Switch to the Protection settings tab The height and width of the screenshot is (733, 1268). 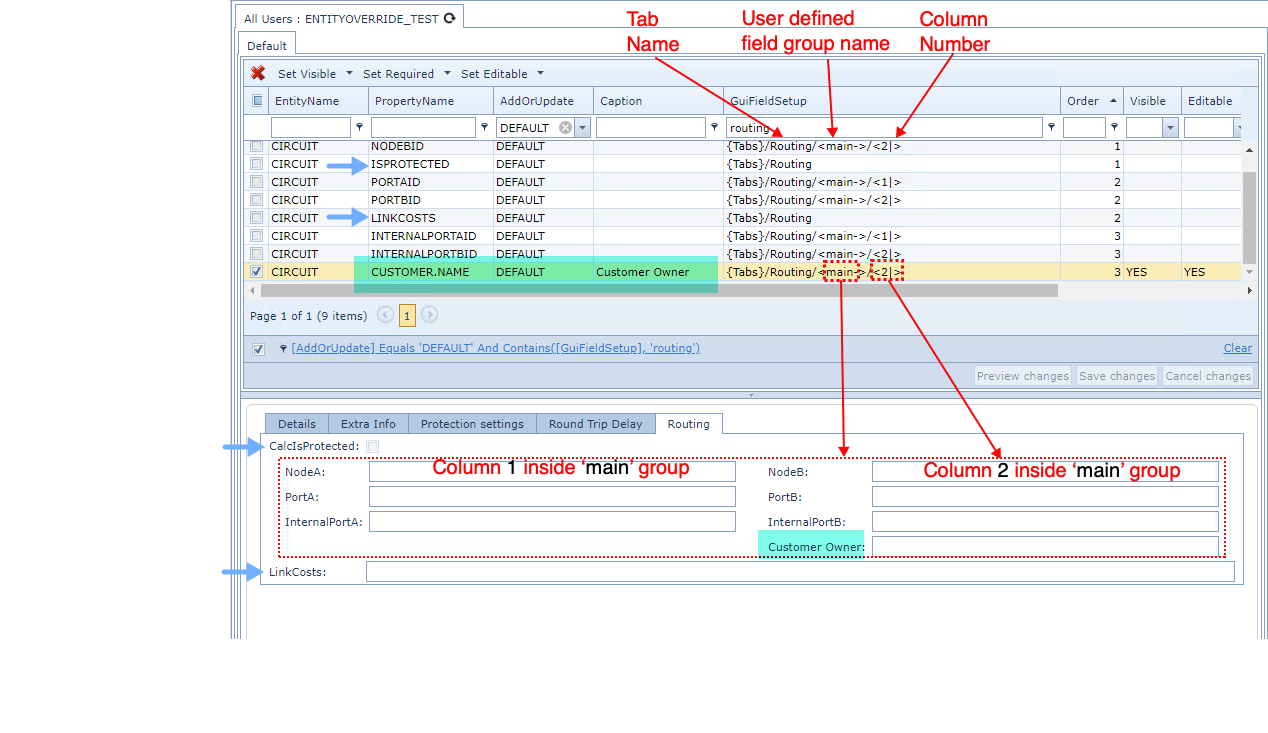click(x=472, y=424)
